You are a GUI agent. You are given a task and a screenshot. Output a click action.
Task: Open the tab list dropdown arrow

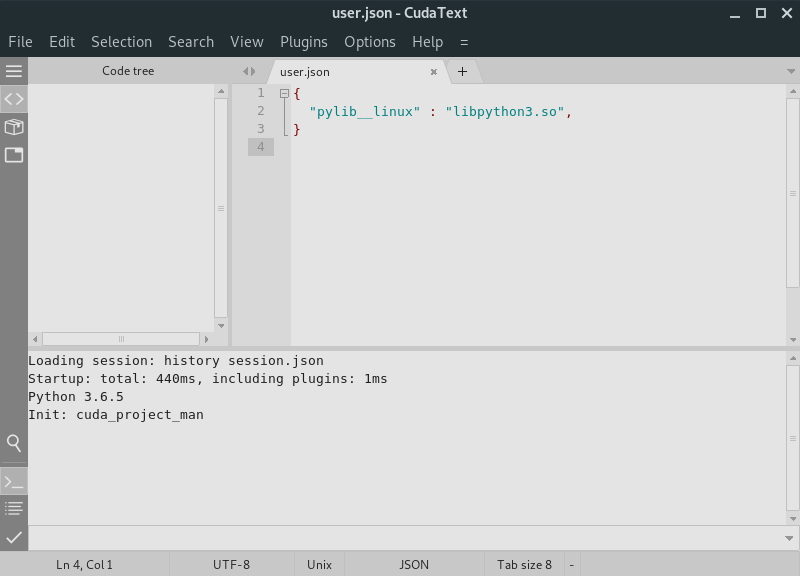(x=790, y=71)
